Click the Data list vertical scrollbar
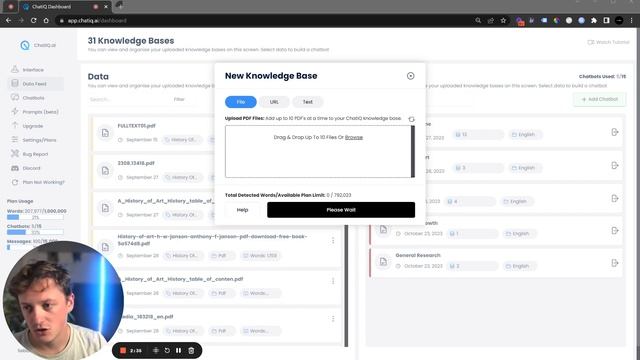 tap(346, 286)
